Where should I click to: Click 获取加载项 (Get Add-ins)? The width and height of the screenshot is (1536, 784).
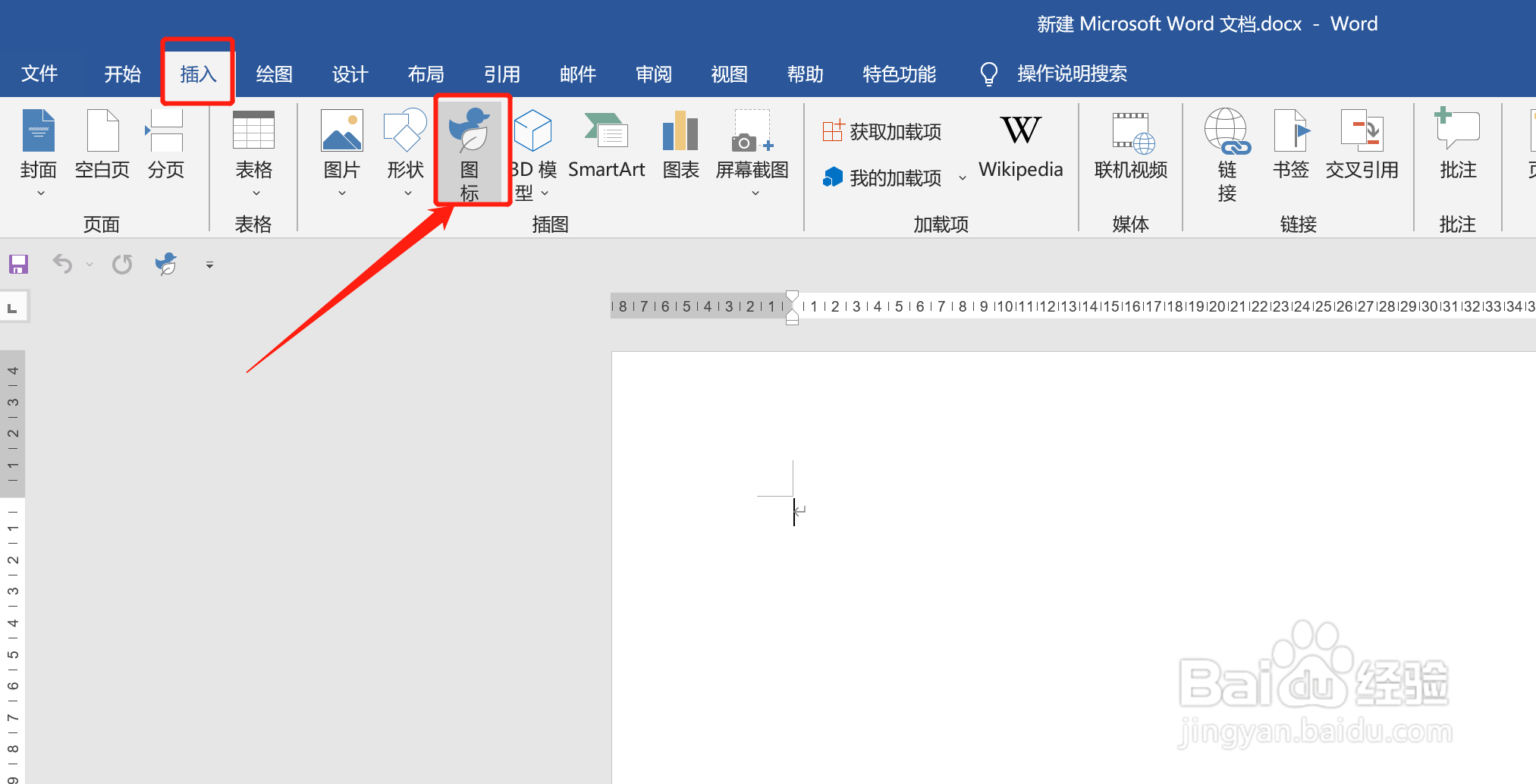coord(882,130)
